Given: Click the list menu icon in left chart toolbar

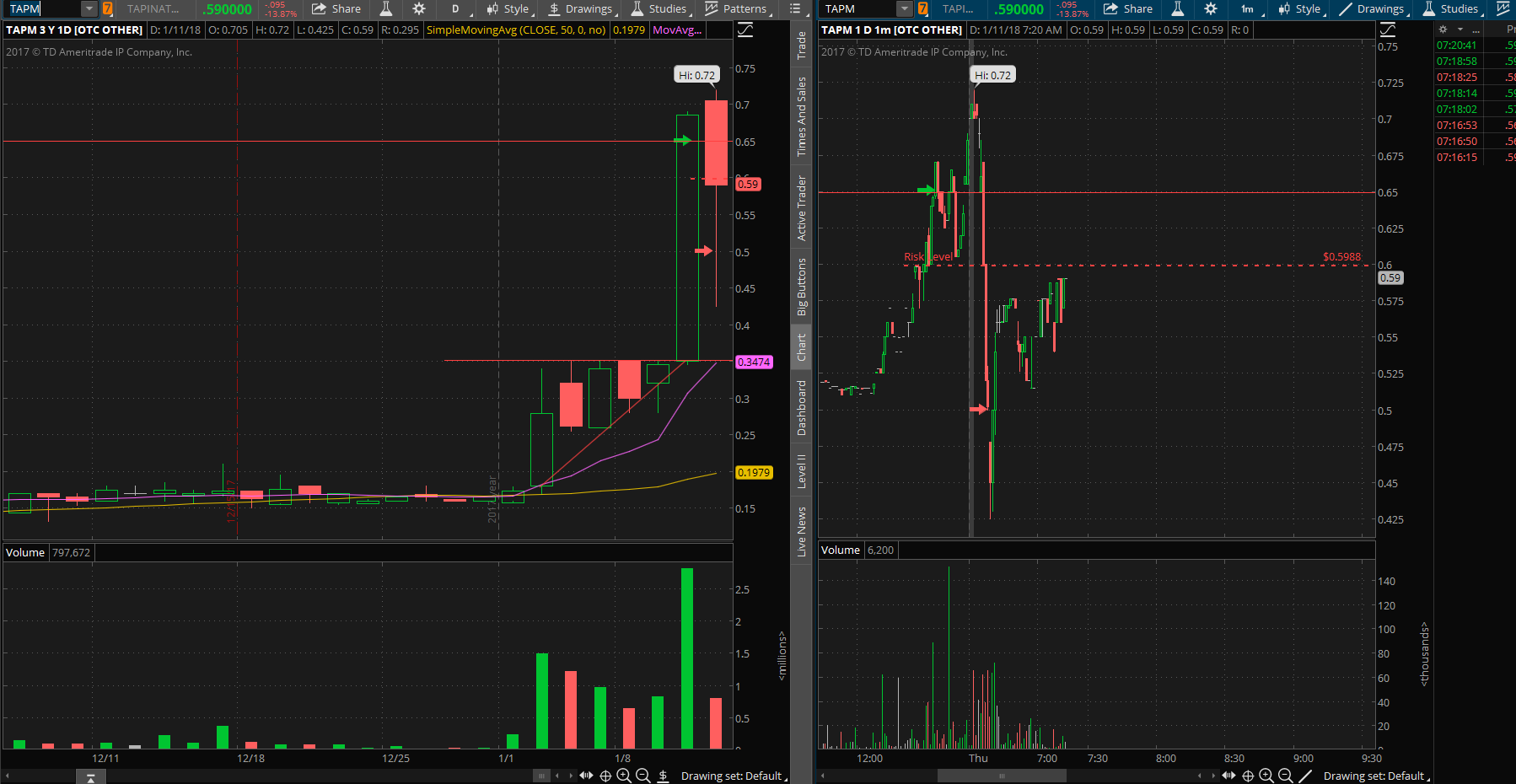Looking at the screenshot, I should click(x=795, y=9).
